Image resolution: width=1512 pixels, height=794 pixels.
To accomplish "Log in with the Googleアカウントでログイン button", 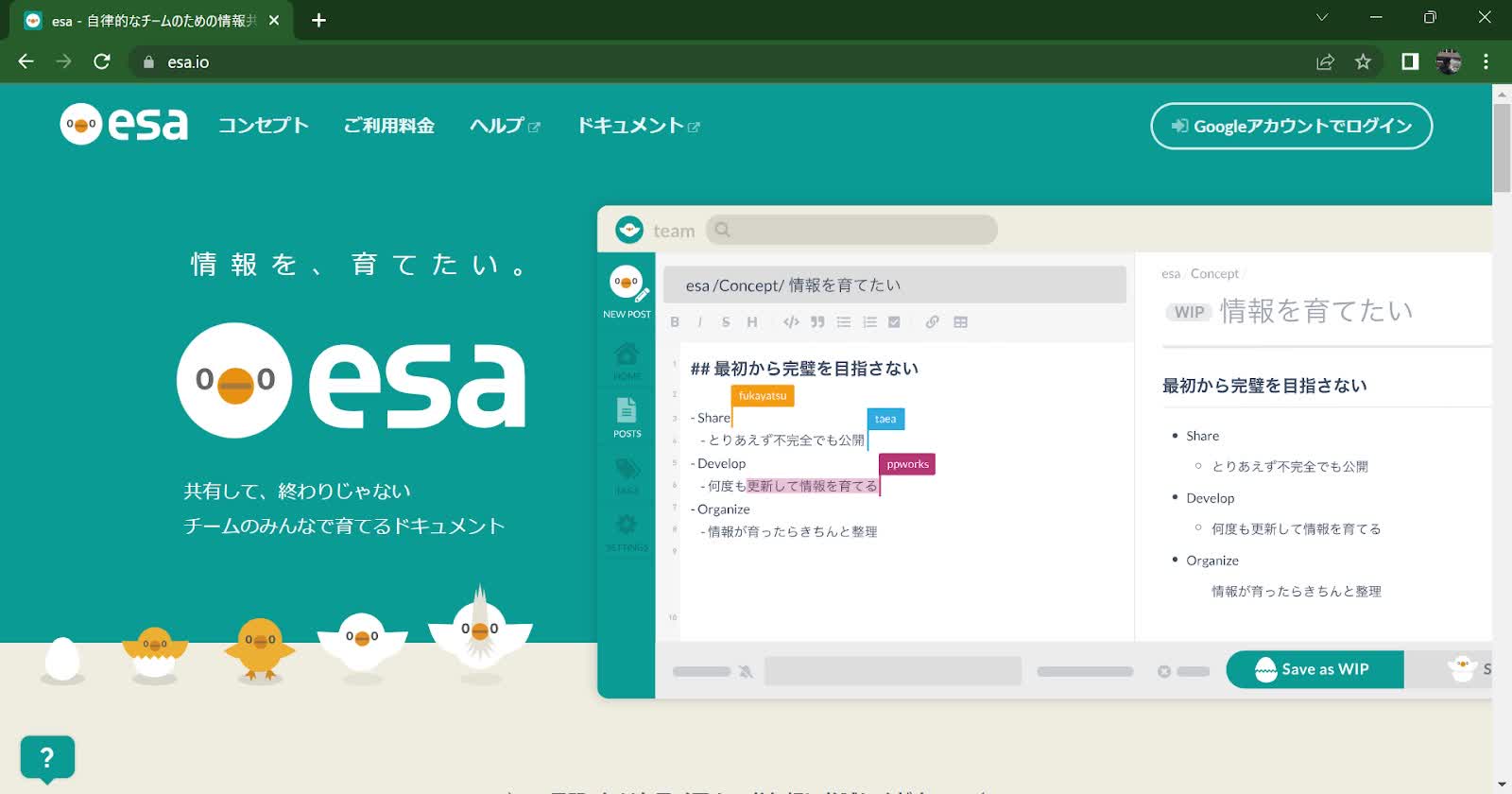I will point(1291,126).
